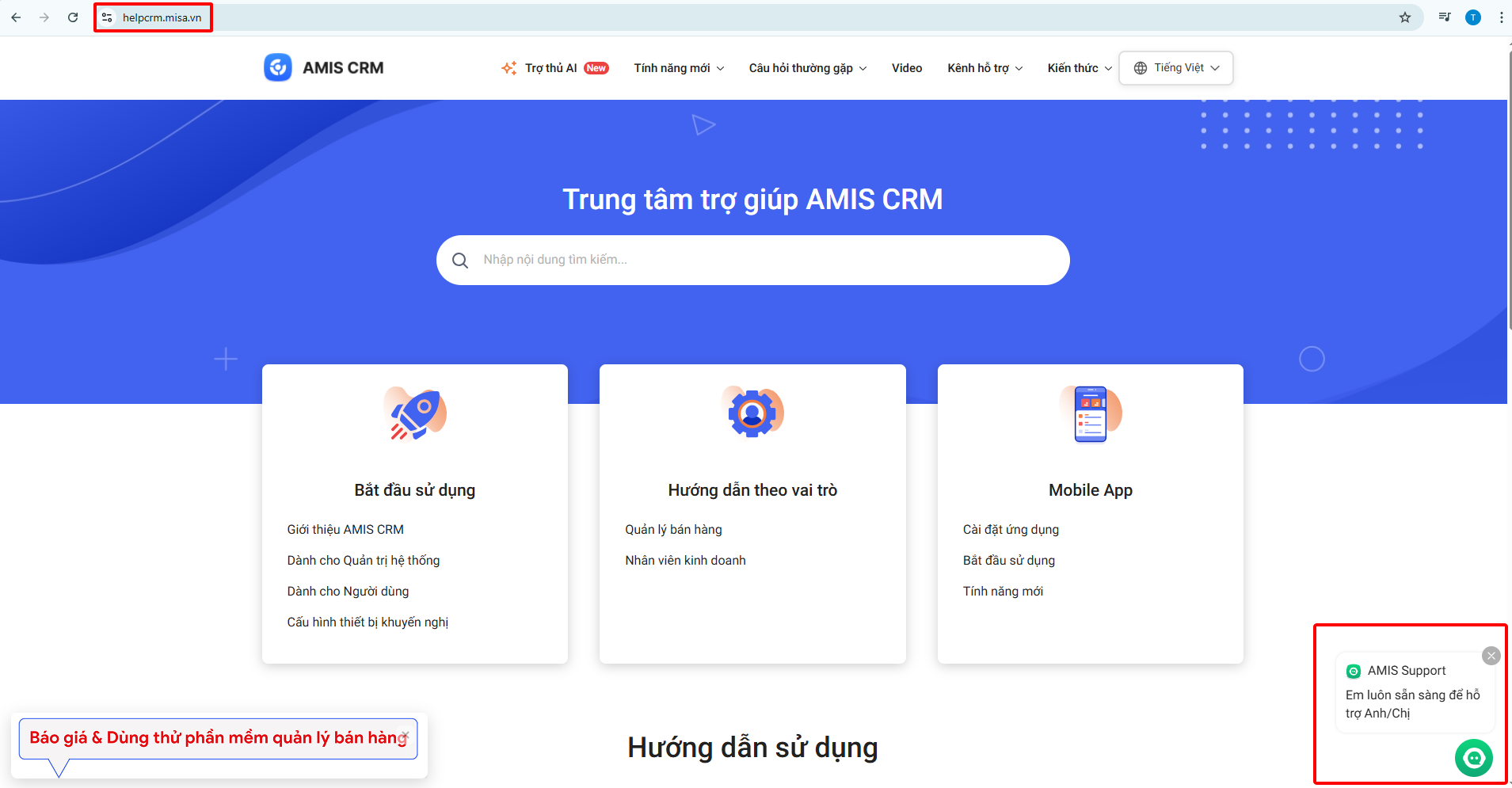Expand the Tính năng mới menu
This screenshot has width=1512, height=788.
[679, 68]
